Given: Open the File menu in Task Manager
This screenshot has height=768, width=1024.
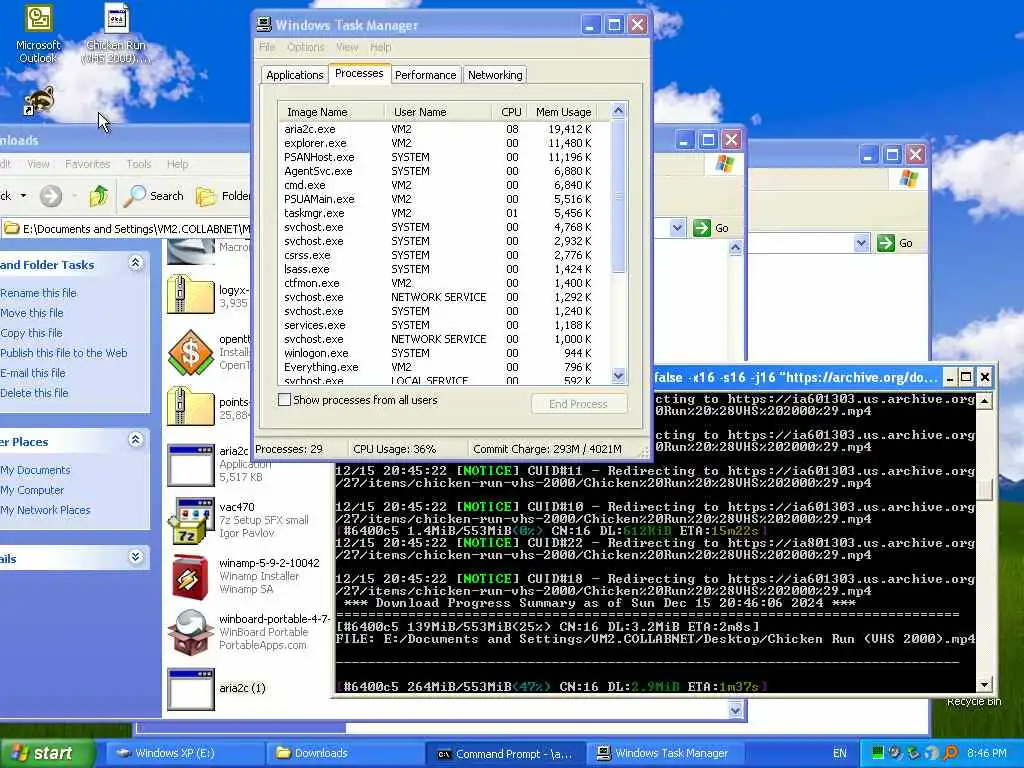Looking at the screenshot, I should point(267,47).
